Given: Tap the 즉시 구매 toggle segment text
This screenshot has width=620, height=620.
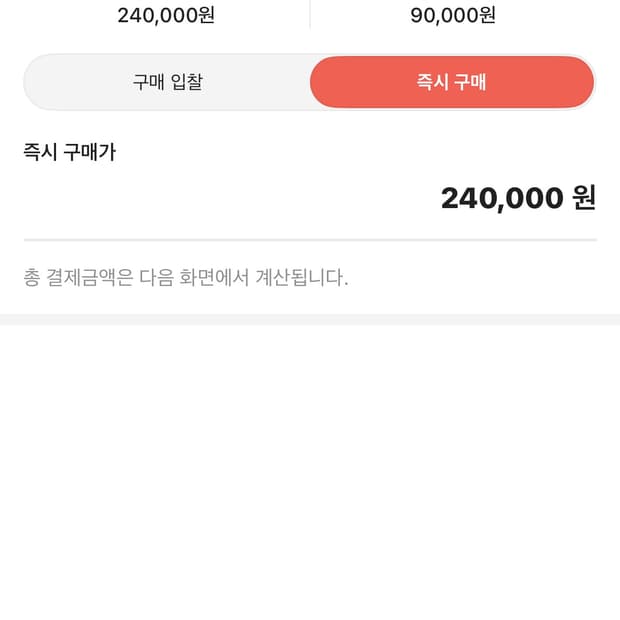Looking at the screenshot, I should pyautogui.click(x=452, y=82).
